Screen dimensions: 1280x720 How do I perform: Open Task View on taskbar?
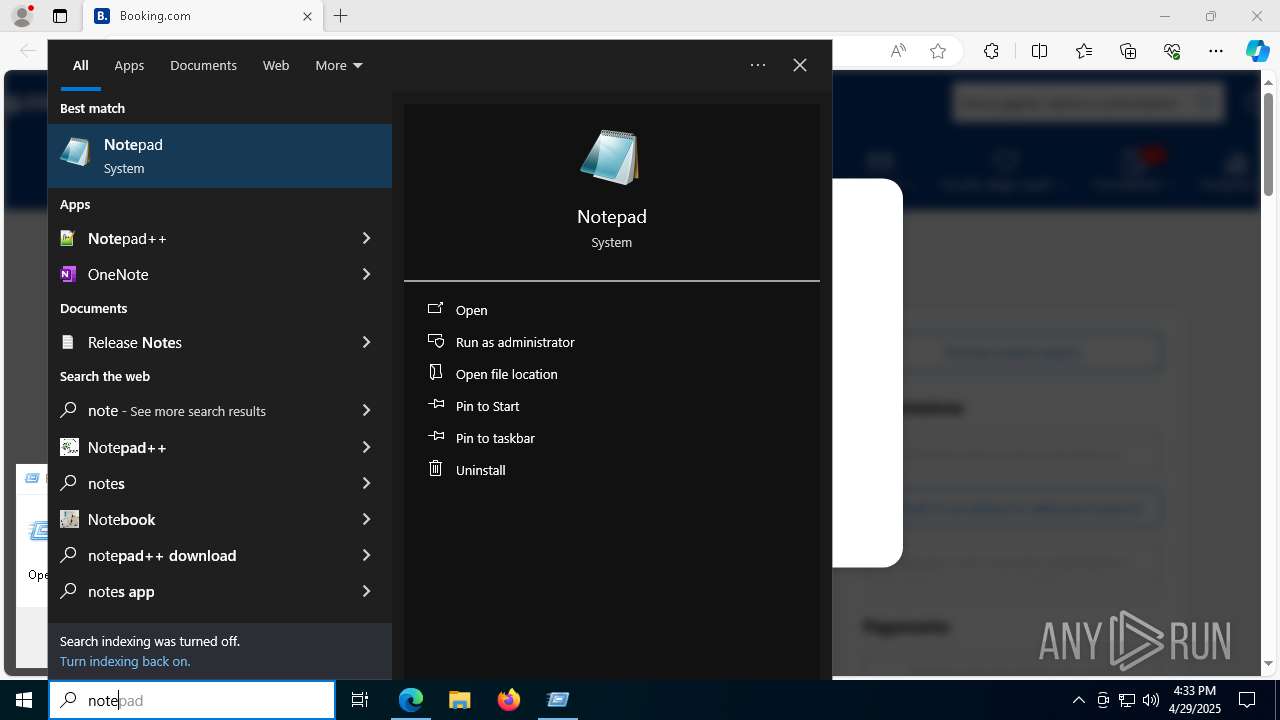click(x=360, y=700)
